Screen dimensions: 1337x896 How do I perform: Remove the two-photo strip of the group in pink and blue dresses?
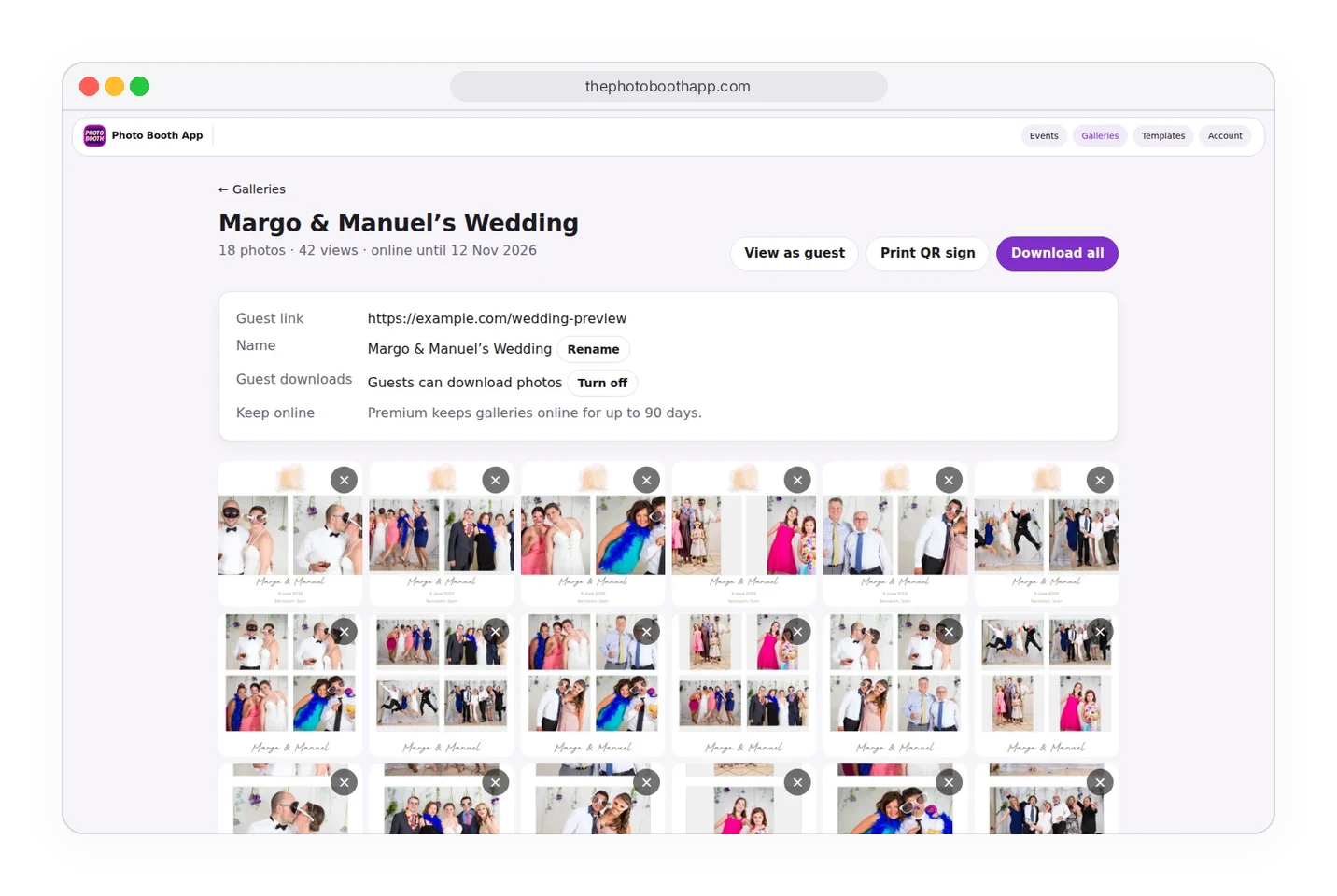(x=496, y=480)
